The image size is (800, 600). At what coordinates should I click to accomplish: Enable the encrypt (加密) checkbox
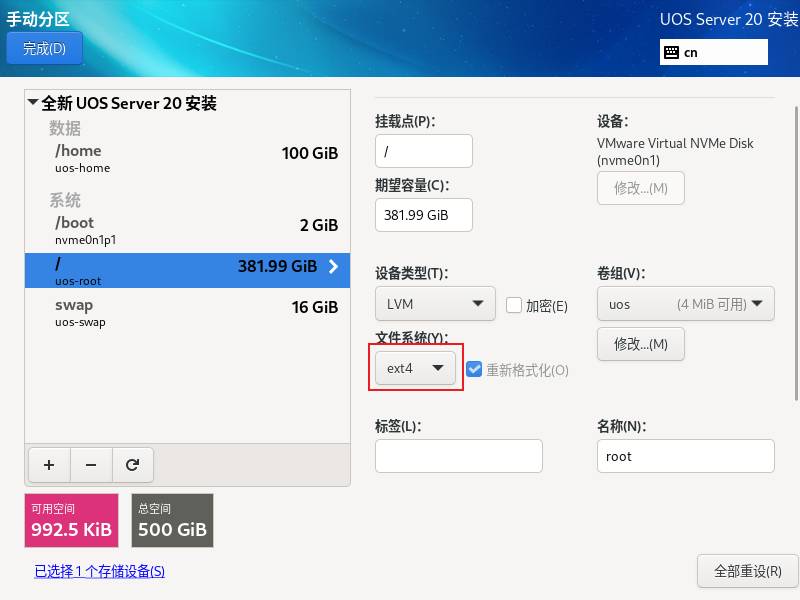click(514, 305)
